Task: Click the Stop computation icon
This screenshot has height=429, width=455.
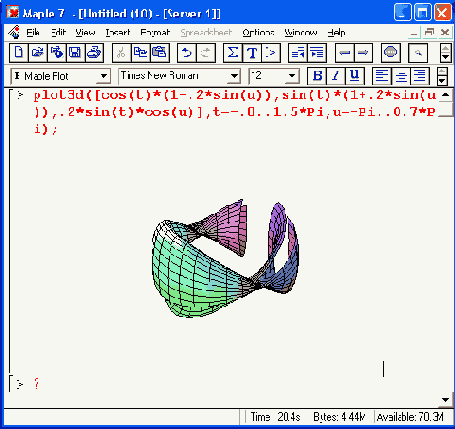Action: coord(391,53)
